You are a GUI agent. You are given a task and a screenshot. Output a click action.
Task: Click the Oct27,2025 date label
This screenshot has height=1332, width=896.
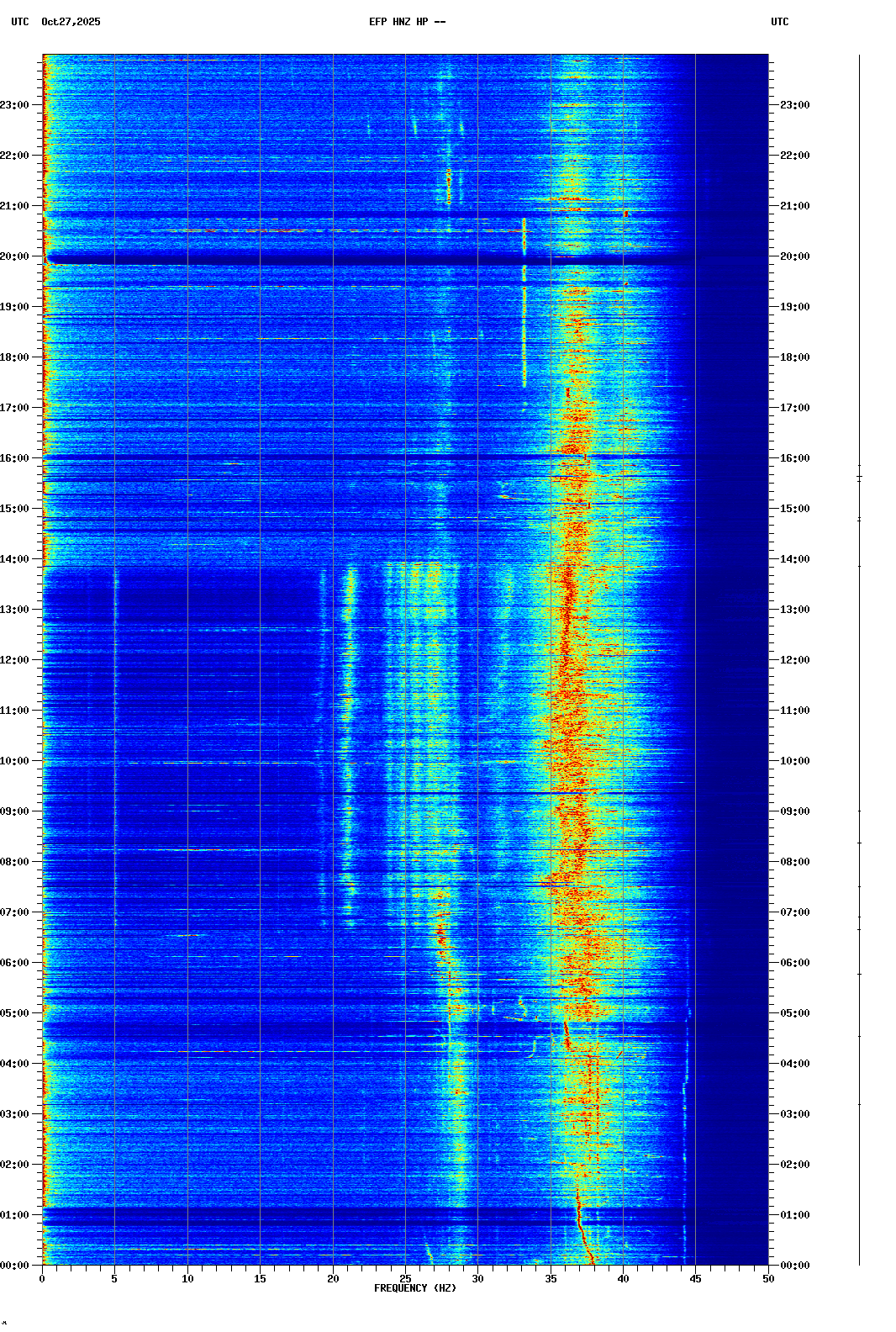(x=71, y=22)
